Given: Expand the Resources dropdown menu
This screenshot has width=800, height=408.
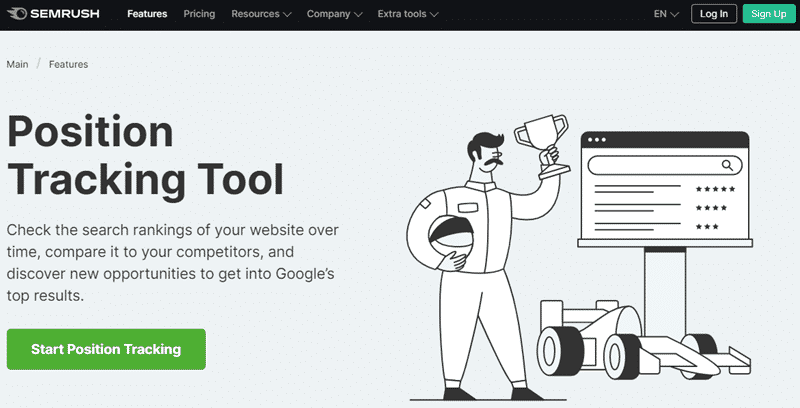Looking at the screenshot, I should [260, 15].
